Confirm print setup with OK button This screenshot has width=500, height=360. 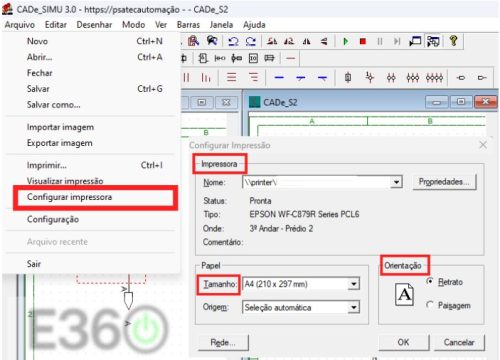click(403, 342)
